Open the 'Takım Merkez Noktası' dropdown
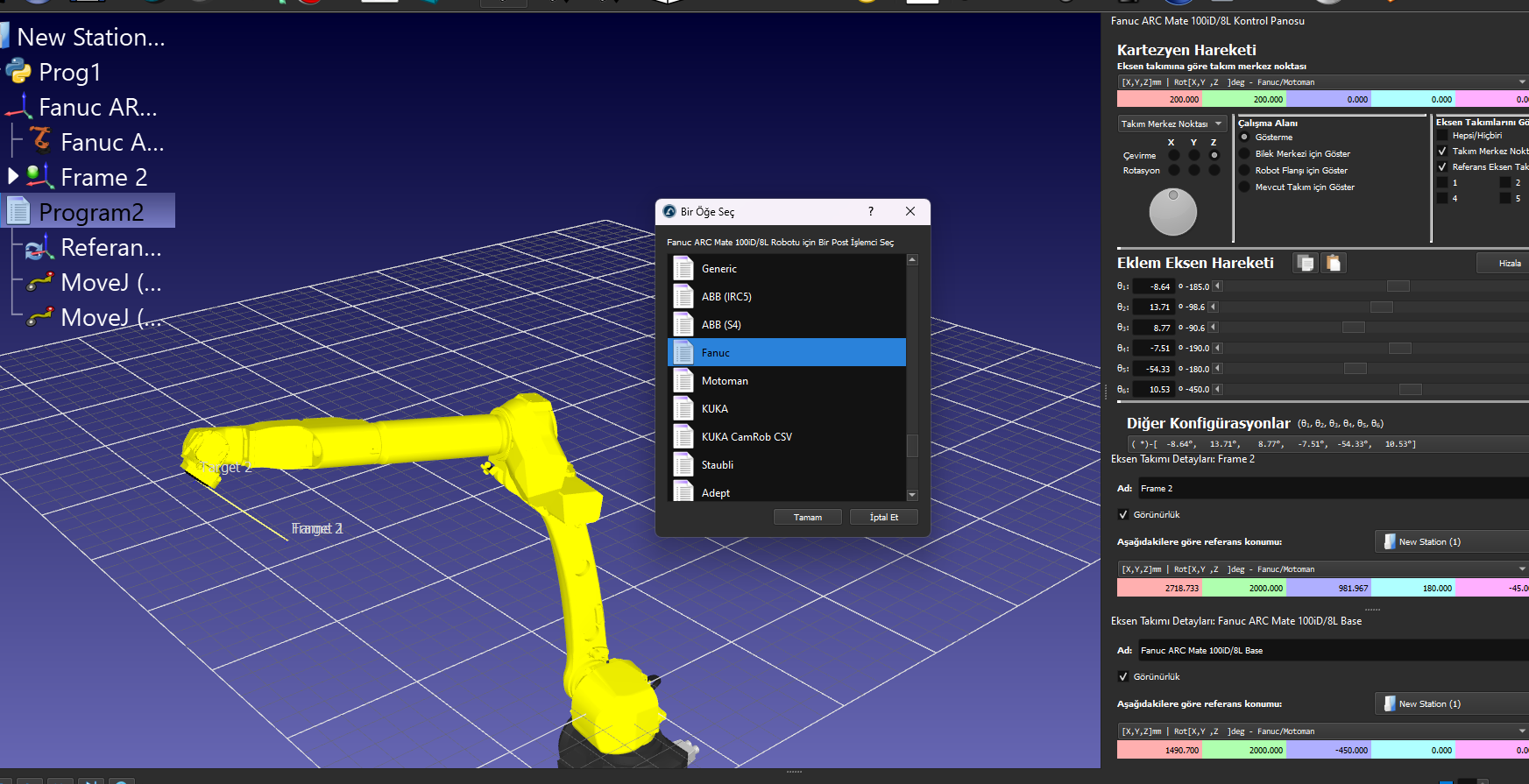The height and width of the screenshot is (784, 1529). click(x=1172, y=124)
